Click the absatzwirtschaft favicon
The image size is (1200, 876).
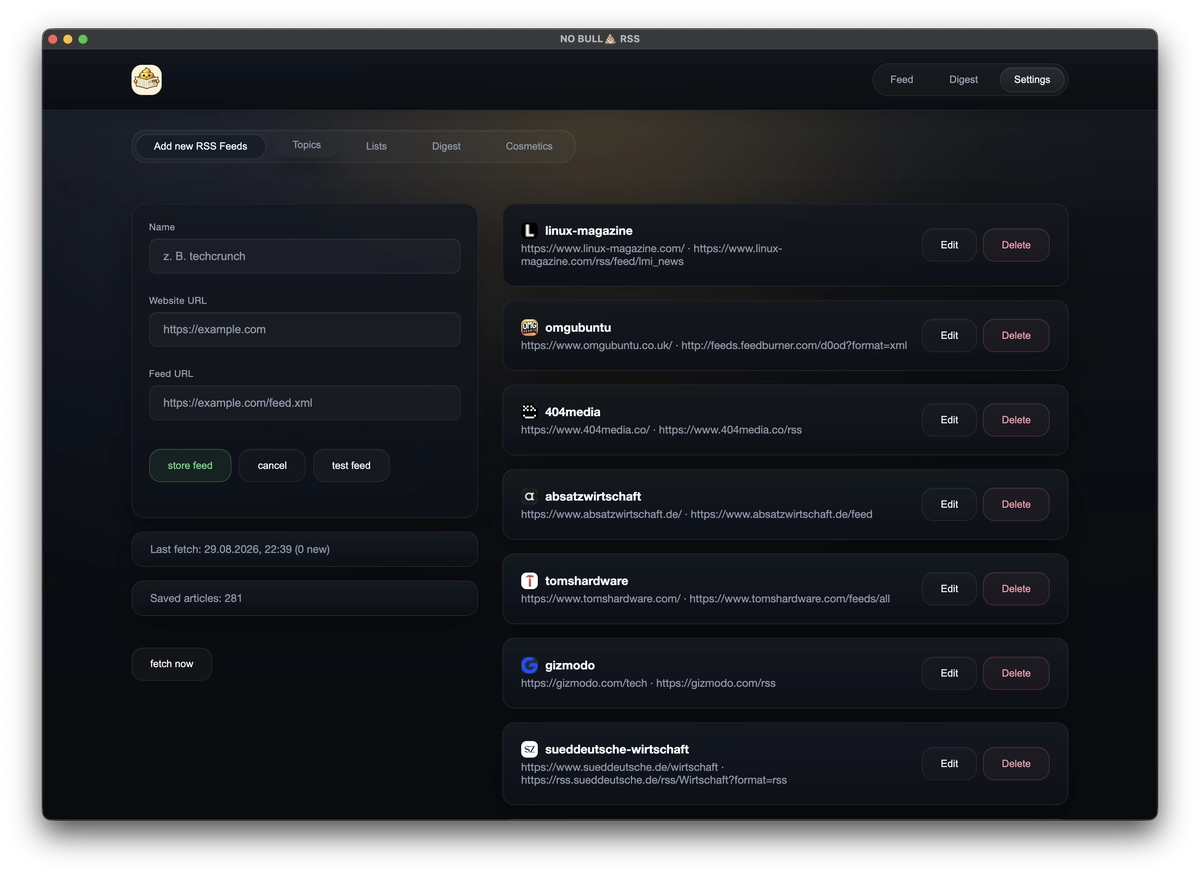pyautogui.click(x=529, y=496)
